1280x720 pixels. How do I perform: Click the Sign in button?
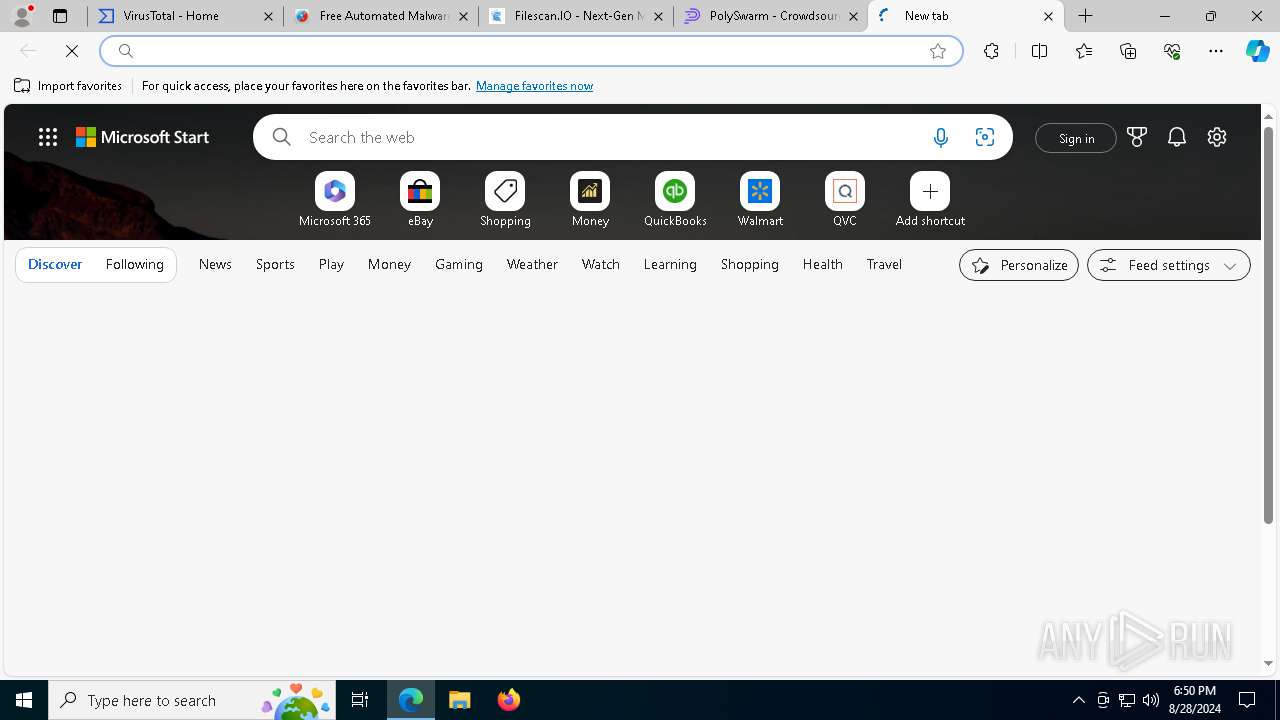[x=1076, y=138]
